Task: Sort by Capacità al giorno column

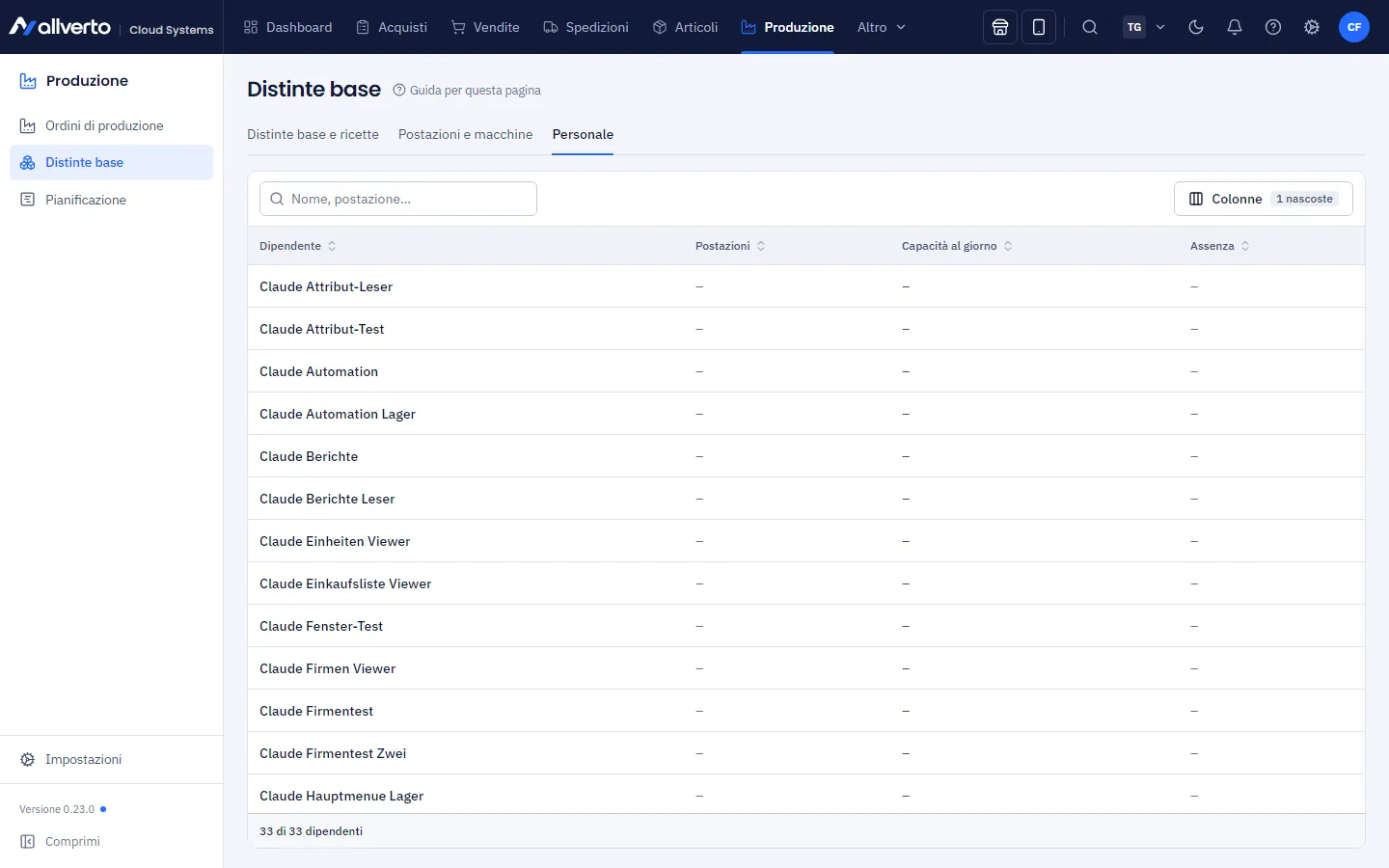Action: click(x=957, y=246)
